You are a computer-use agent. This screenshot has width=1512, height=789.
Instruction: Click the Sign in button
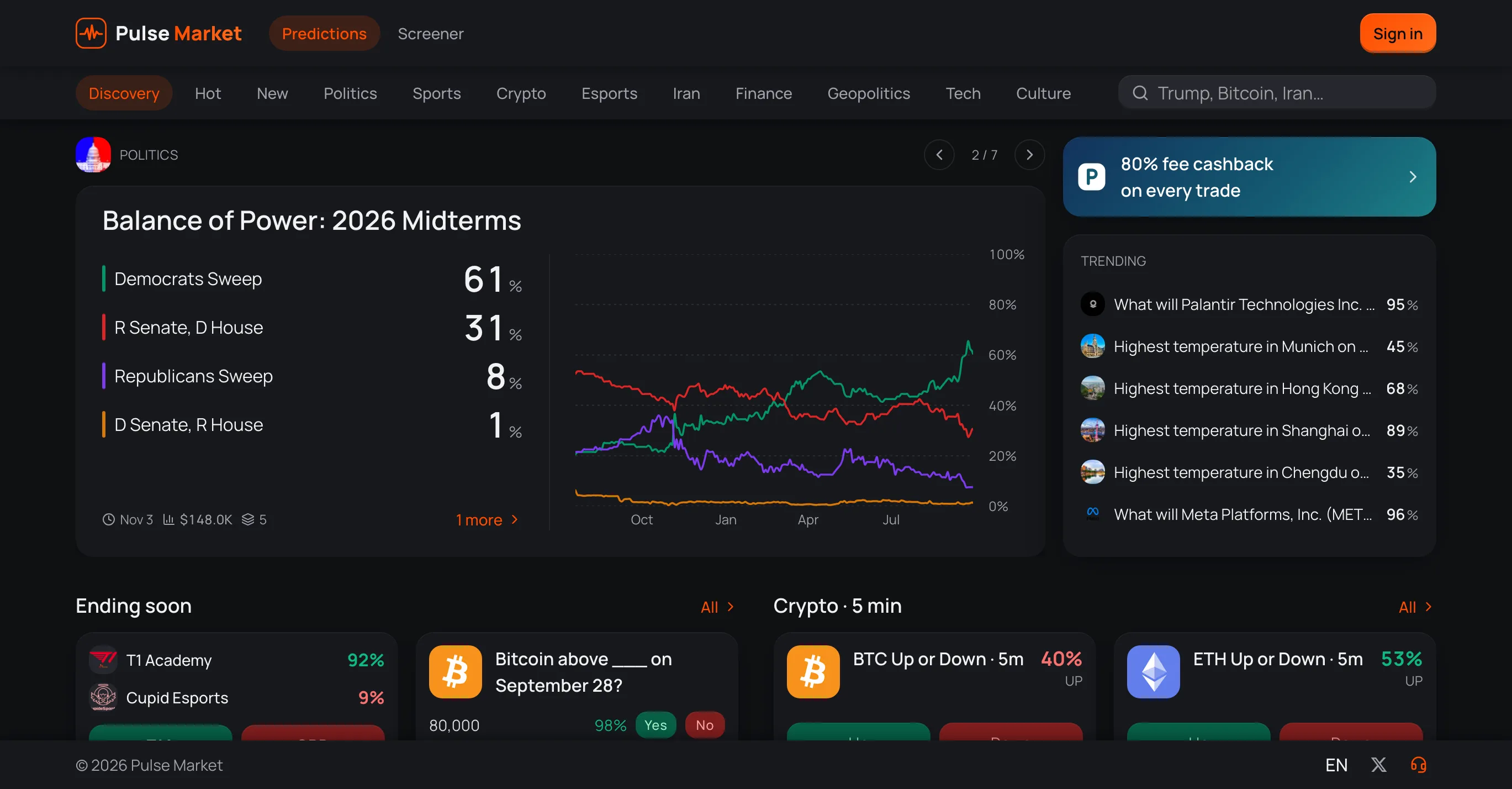[1398, 34]
